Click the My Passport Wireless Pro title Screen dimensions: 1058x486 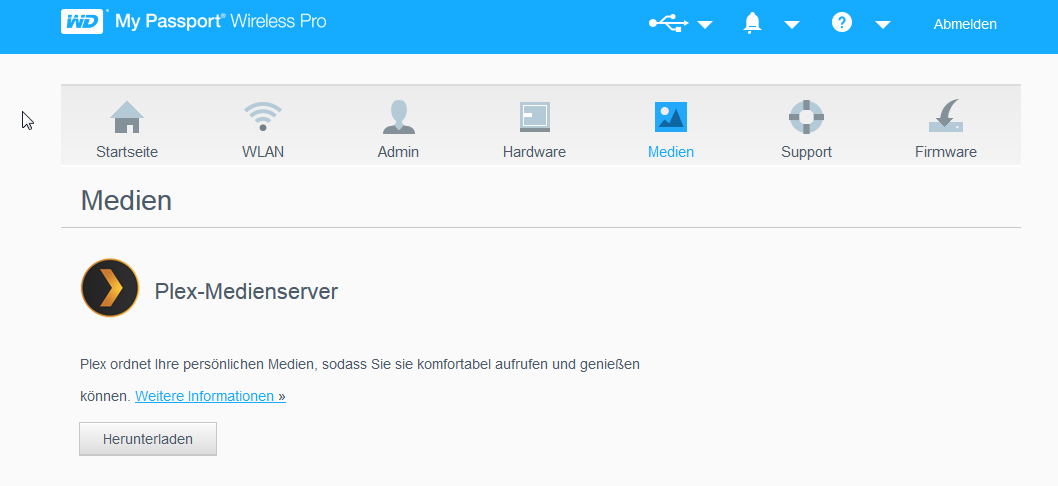[221, 22]
